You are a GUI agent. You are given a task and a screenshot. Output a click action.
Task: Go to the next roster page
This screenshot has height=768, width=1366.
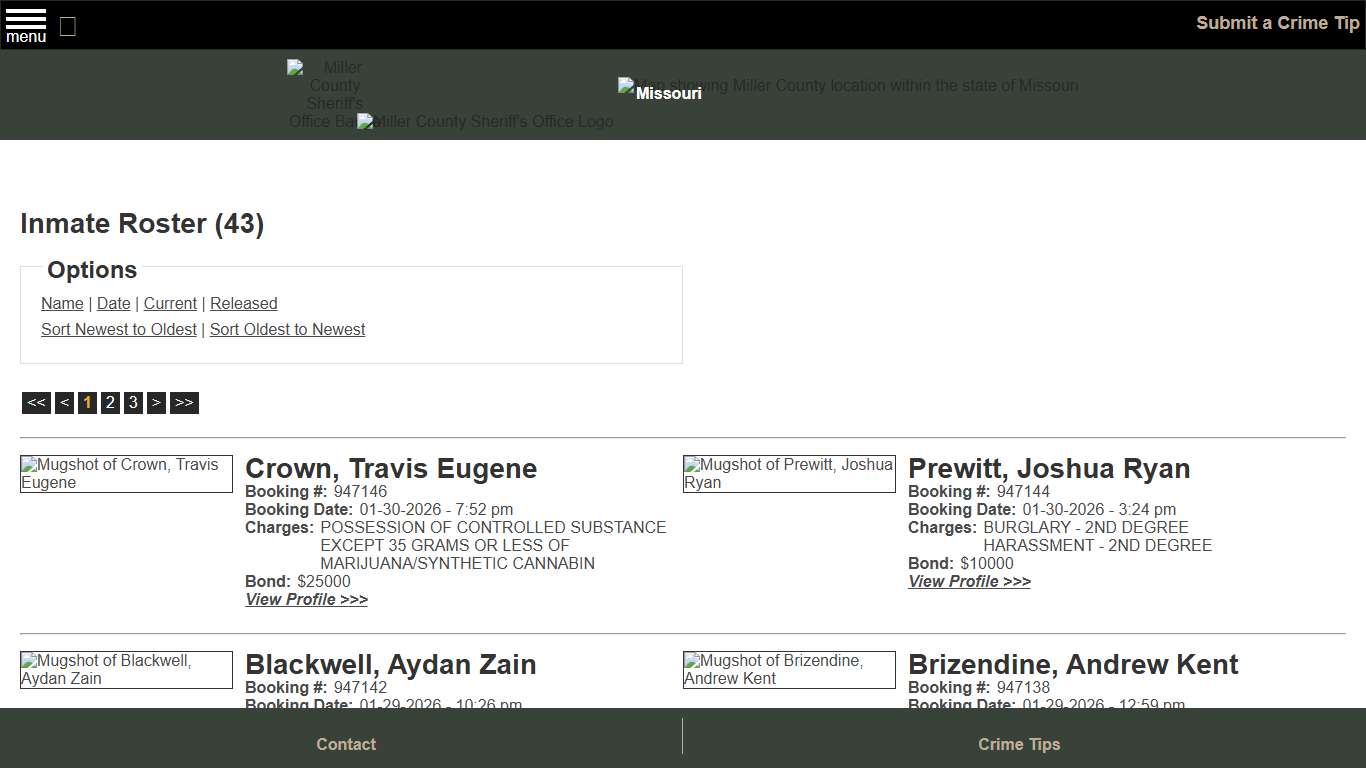tap(156, 402)
